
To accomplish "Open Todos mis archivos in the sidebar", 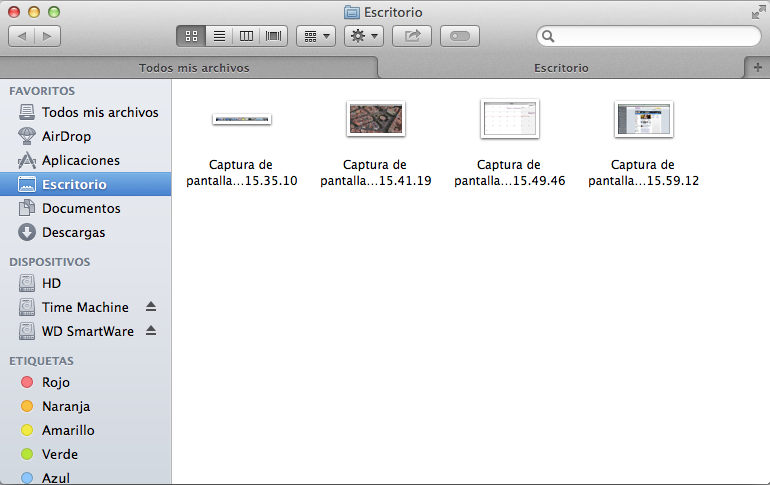I will click(x=85, y=112).
